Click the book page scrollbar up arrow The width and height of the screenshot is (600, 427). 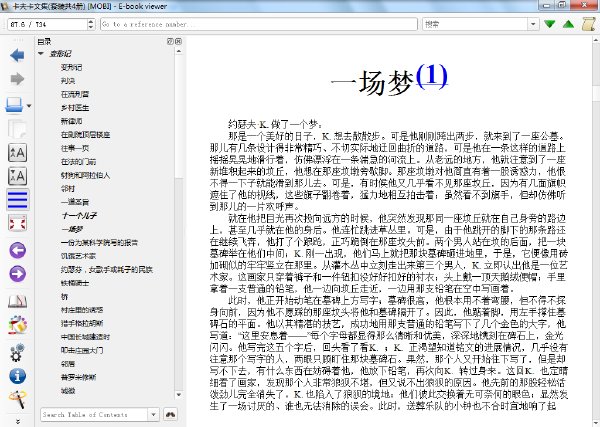click(x=596, y=40)
